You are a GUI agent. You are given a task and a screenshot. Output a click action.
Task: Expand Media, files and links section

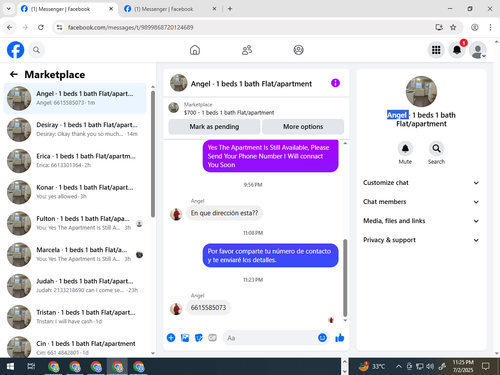coord(421,221)
